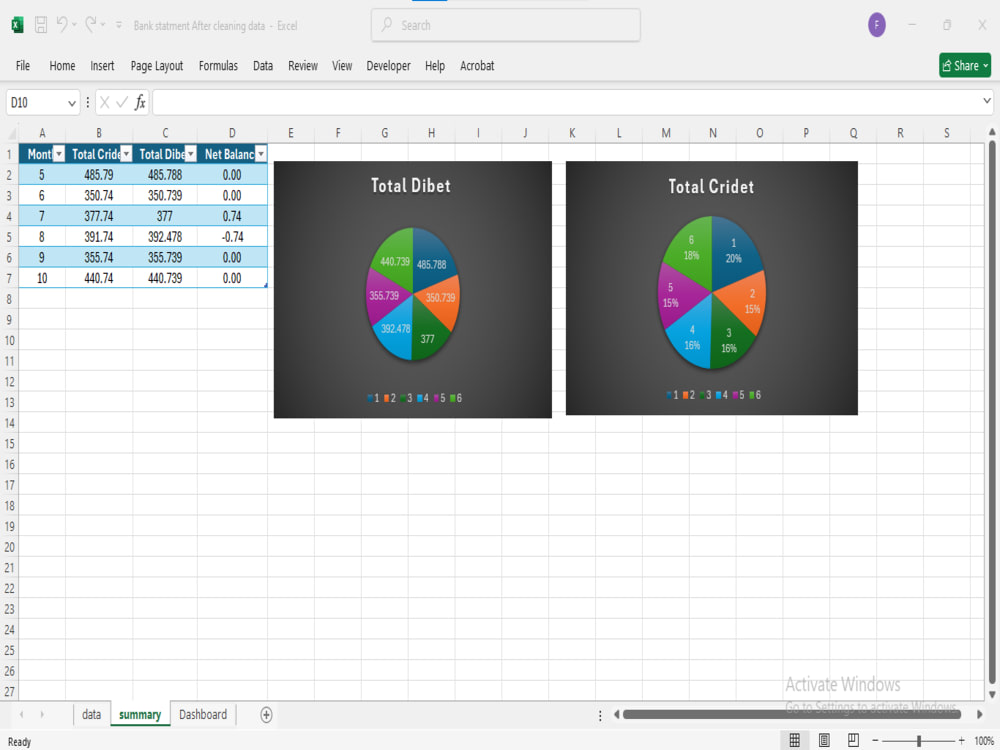Open the Review ribbon tab

pyautogui.click(x=302, y=66)
